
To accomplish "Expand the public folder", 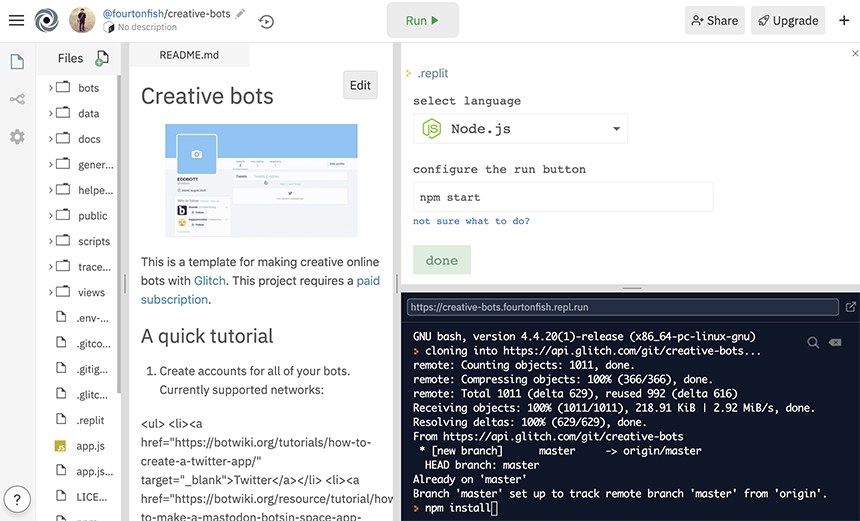I will [50, 216].
